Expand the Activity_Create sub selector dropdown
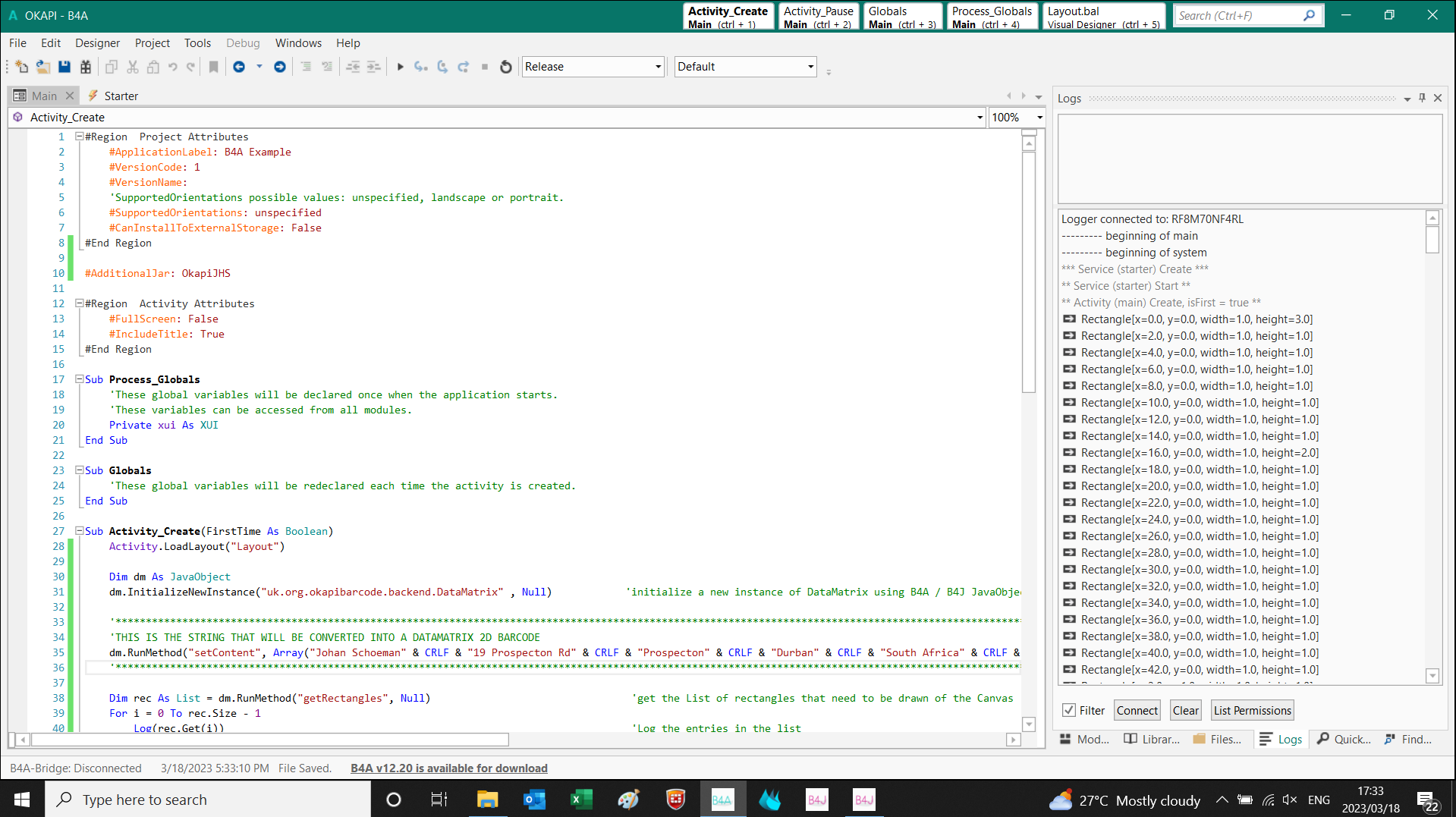Screen dimensions: 1456x817 [x=980, y=118]
